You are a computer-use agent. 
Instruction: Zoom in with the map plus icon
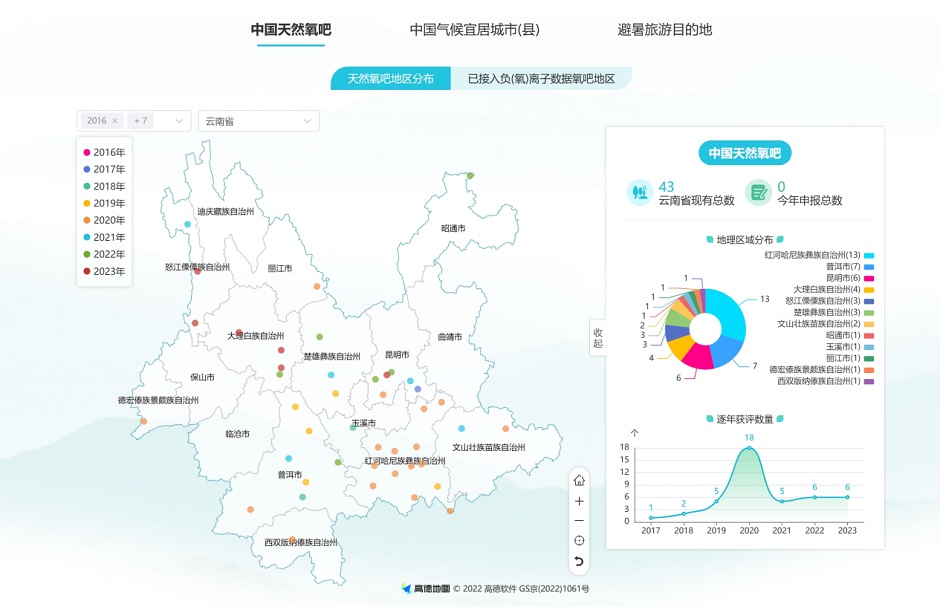(579, 501)
